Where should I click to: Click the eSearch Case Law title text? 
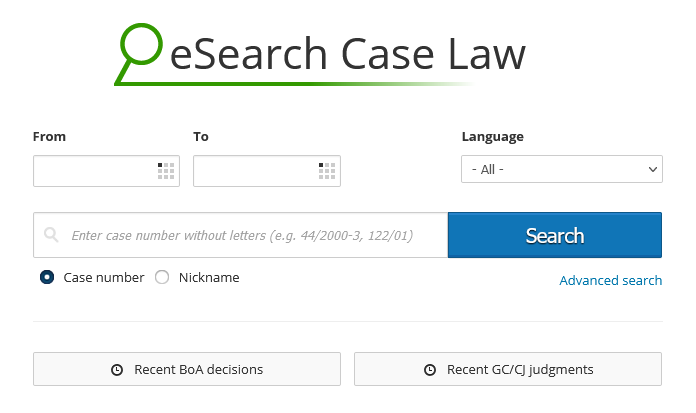click(348, 54)
